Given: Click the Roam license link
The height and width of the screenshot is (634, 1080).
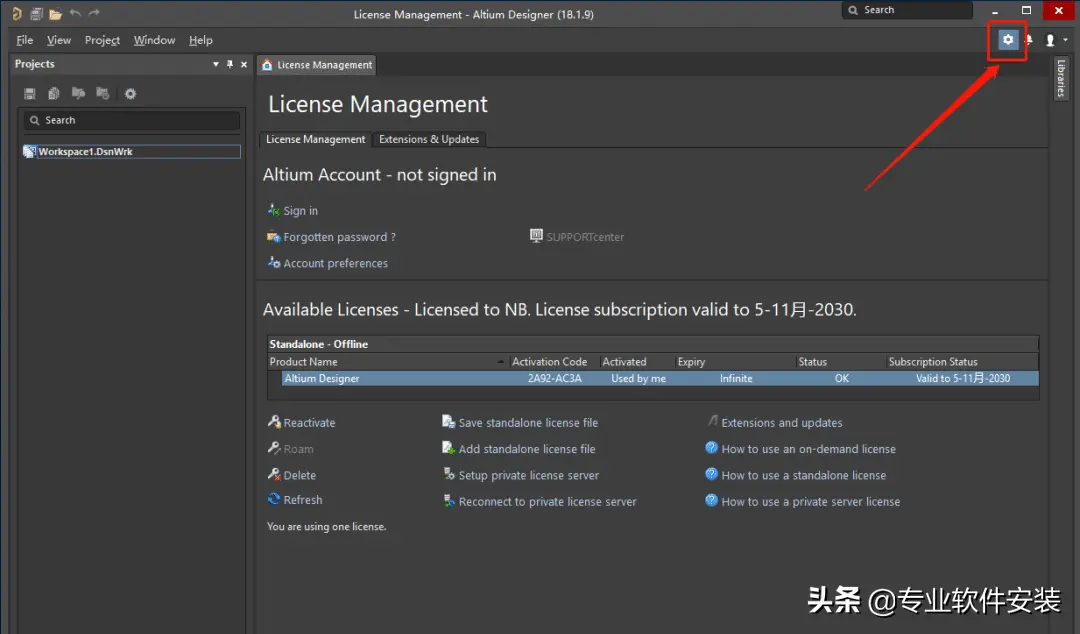Looking at the screenshot, I should click(298, 449).
